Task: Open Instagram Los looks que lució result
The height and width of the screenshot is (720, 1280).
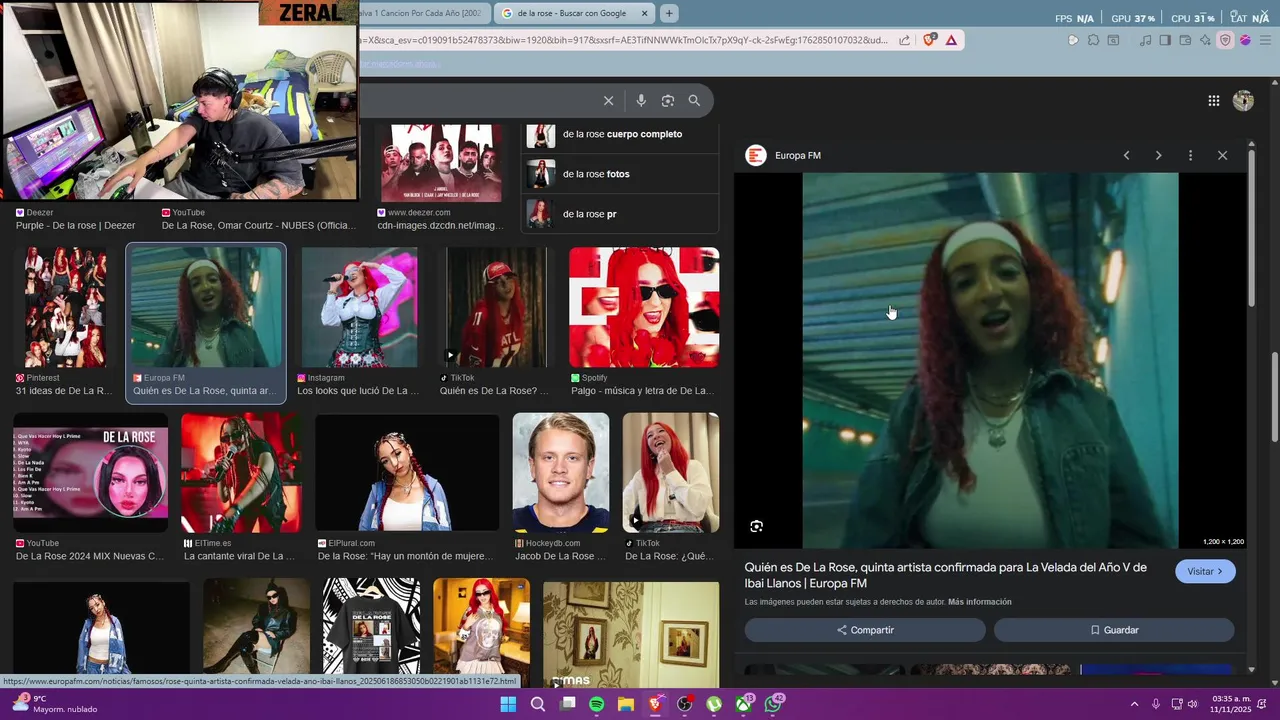Action: pyautogui.click(x=359, y=322)
